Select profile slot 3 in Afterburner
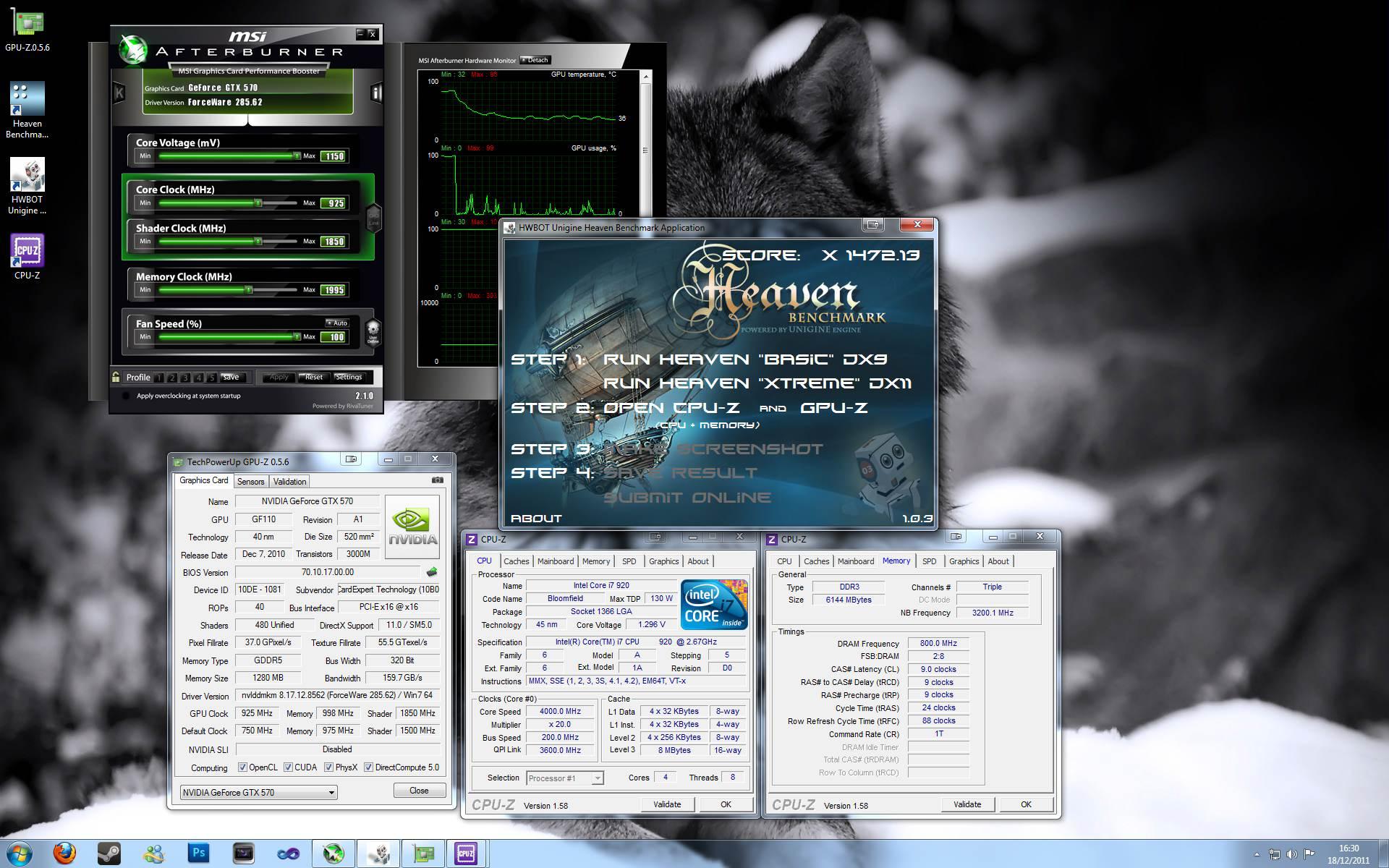The width and height of the screenshot is (1389, 868). (x=186, y=378)
